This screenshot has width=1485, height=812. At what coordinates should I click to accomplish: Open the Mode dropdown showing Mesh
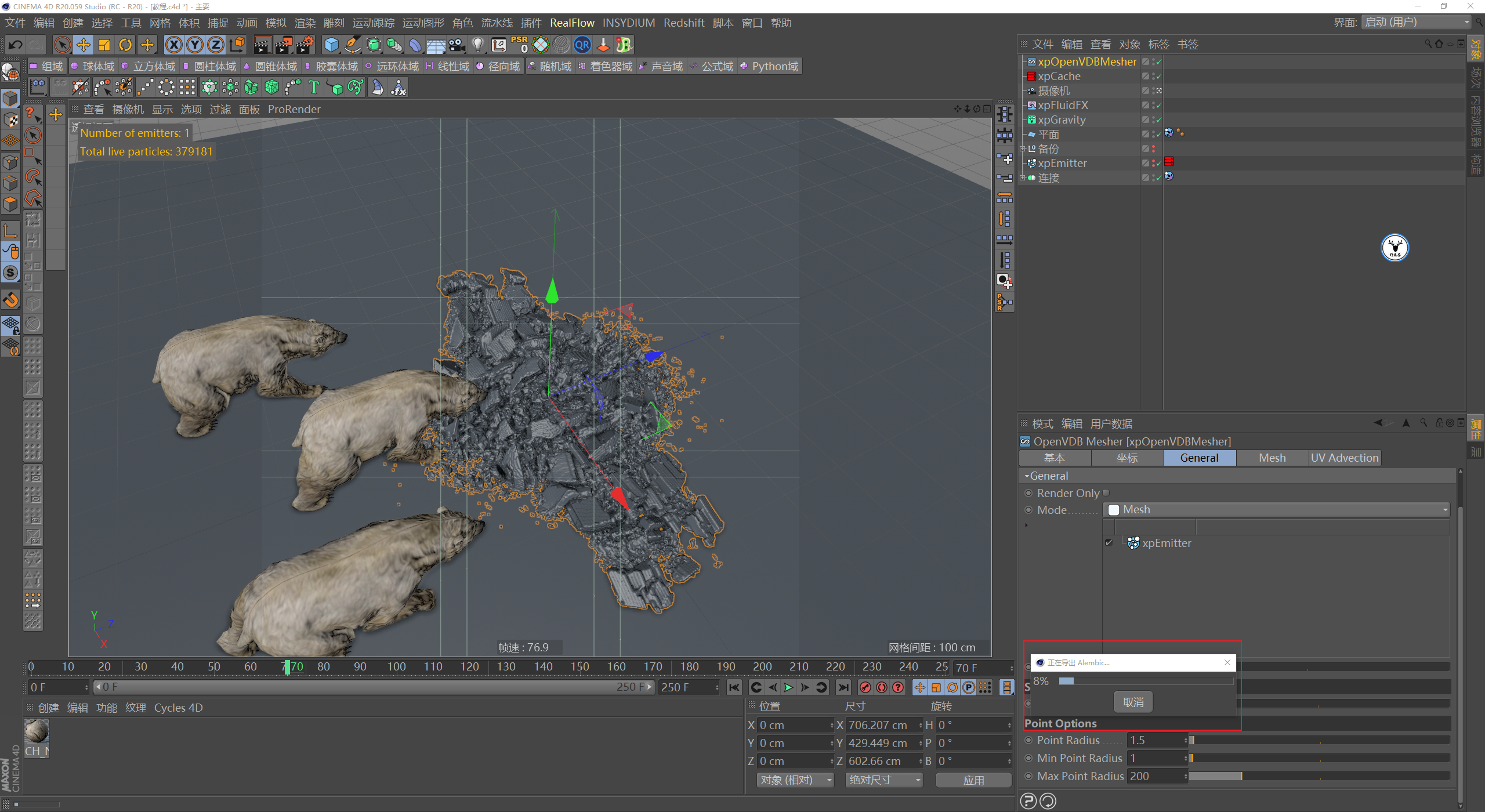[x=1275, y=510]
